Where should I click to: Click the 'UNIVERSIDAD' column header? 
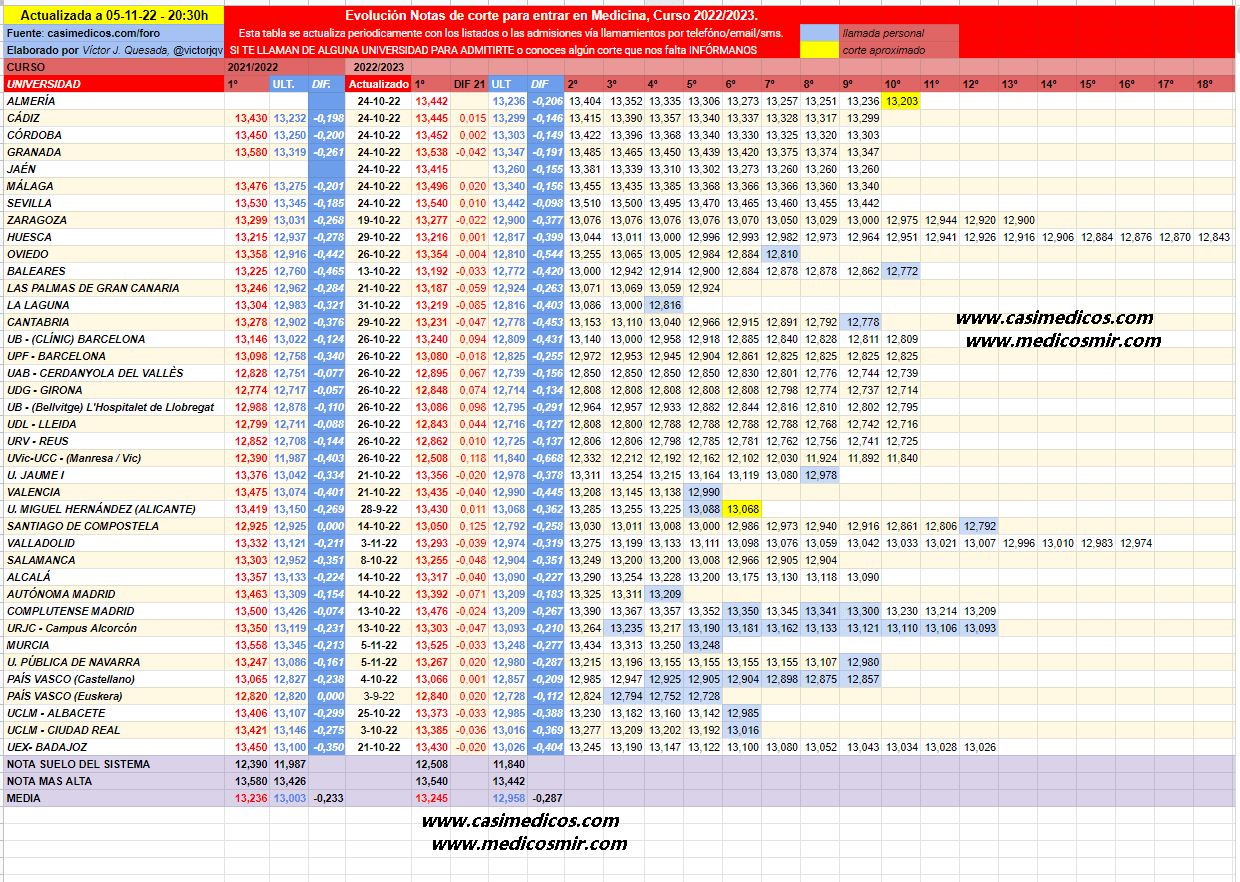click(x=114, y=84)
